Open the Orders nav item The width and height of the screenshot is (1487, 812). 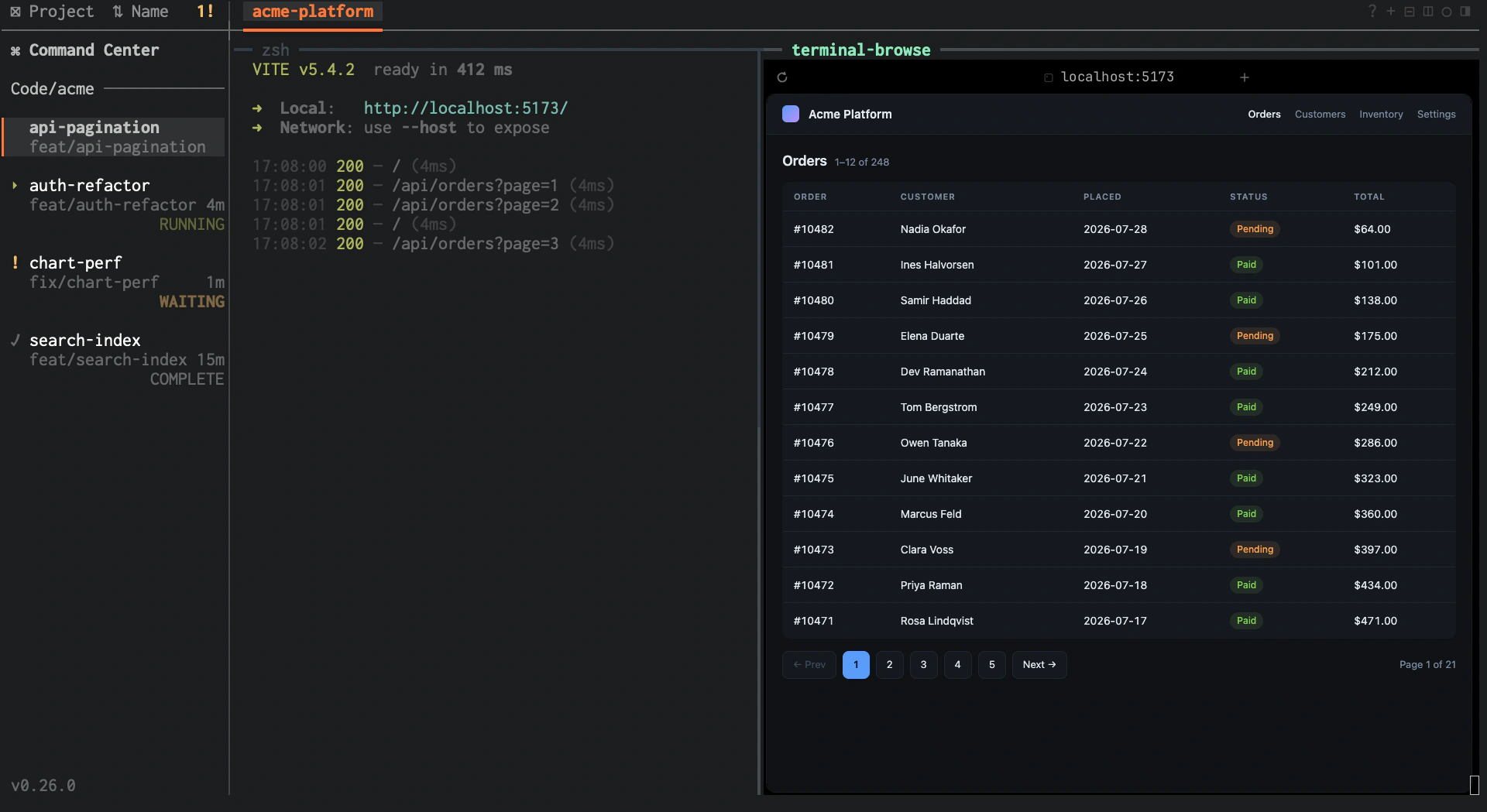1264,114
